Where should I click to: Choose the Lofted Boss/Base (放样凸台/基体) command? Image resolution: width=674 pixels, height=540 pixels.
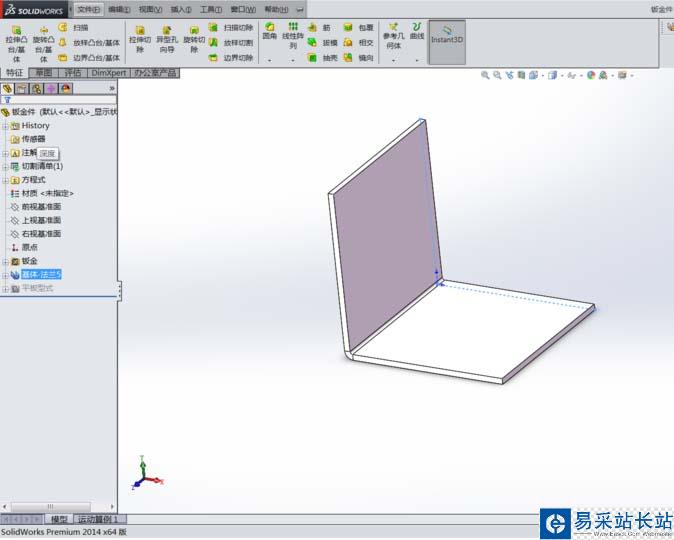coord(89,43)
